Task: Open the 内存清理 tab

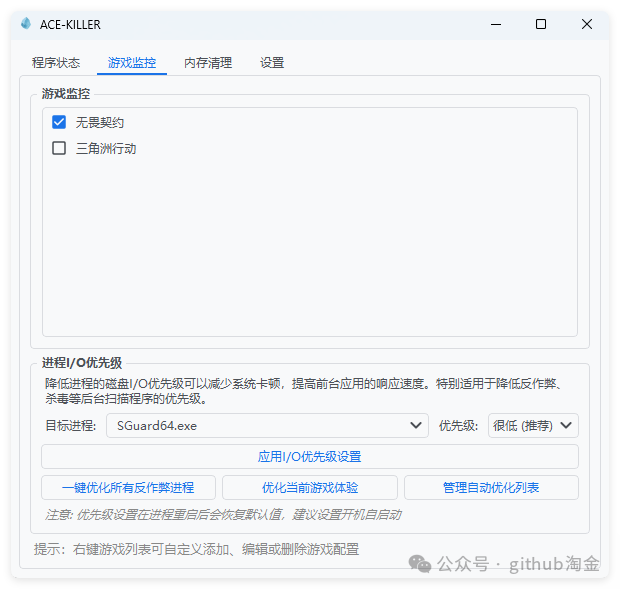Action: (208, 62)
